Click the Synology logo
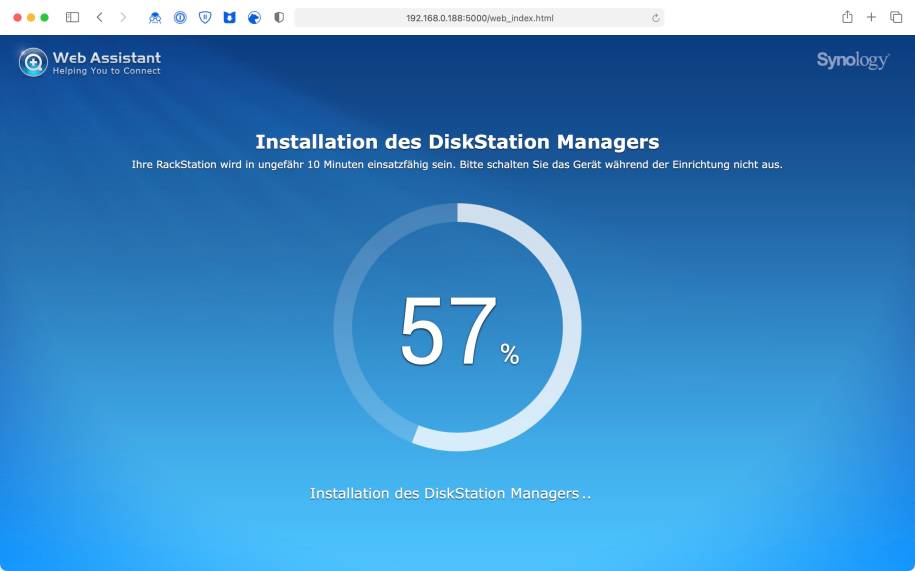The image size is (915, 571). tap(853, 60)
